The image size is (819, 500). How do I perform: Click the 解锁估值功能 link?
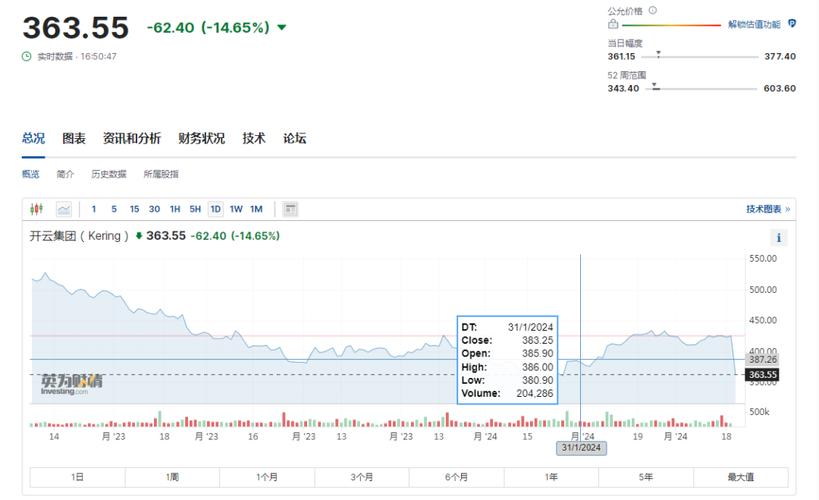[x=754, y=24]
